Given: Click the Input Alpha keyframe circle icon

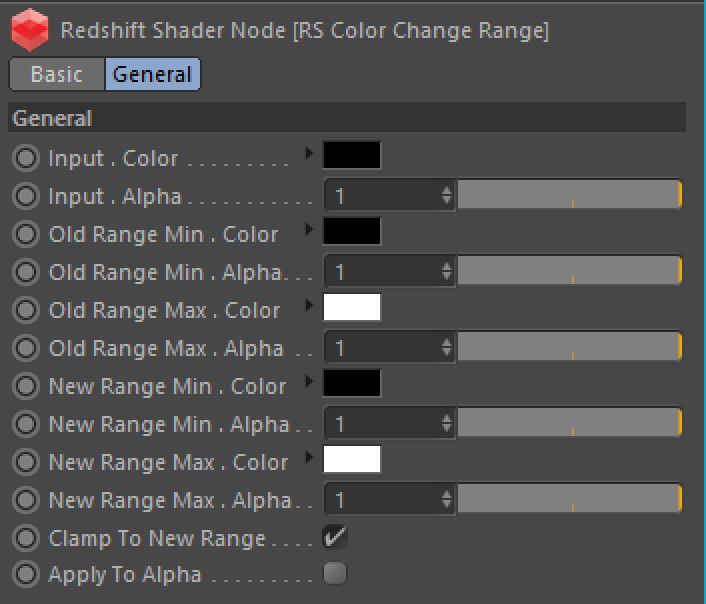Looking at the screenshot, I should [26, 196].
